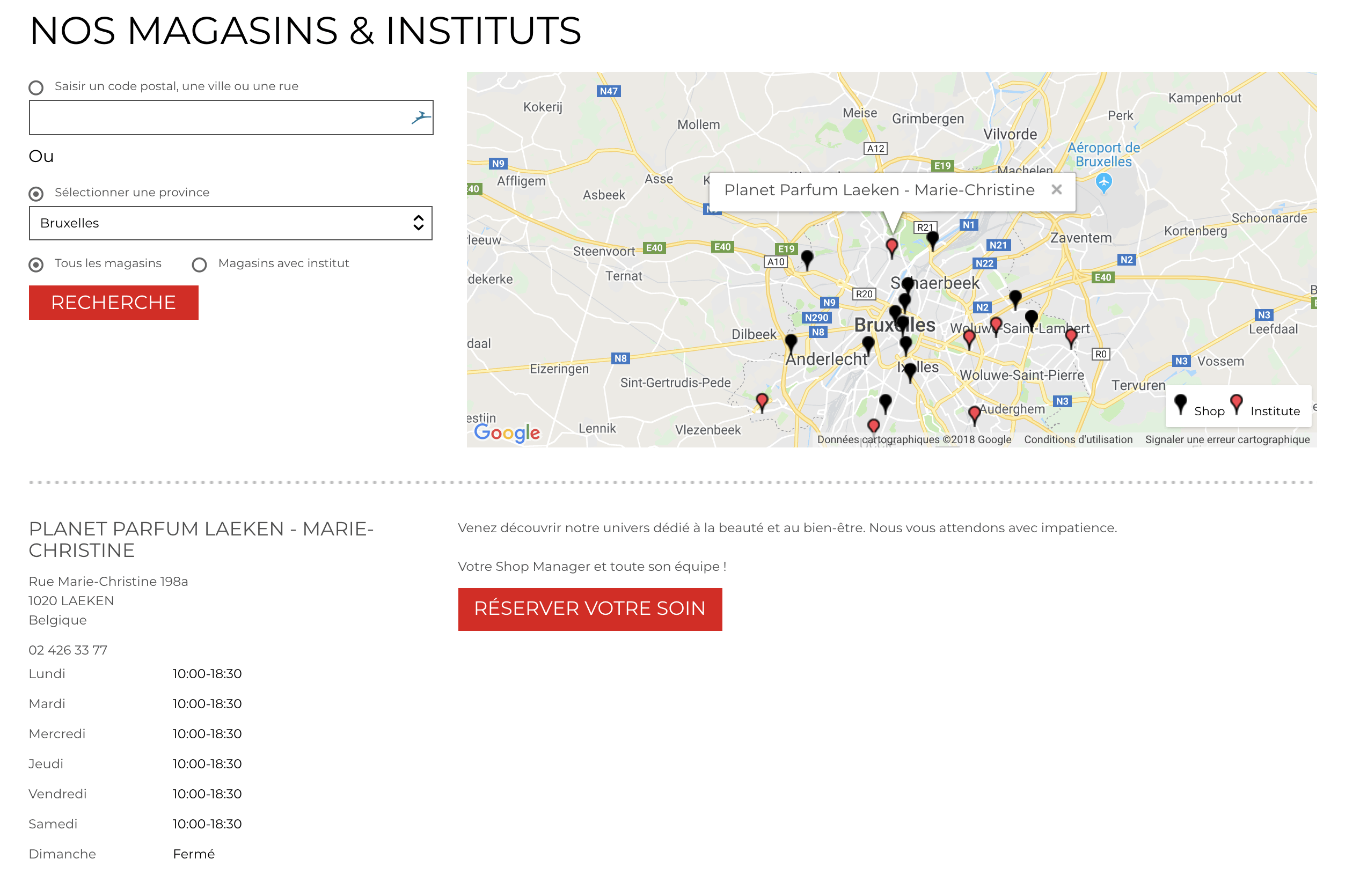Click the red Institute legend pin

click(1237, 405)
